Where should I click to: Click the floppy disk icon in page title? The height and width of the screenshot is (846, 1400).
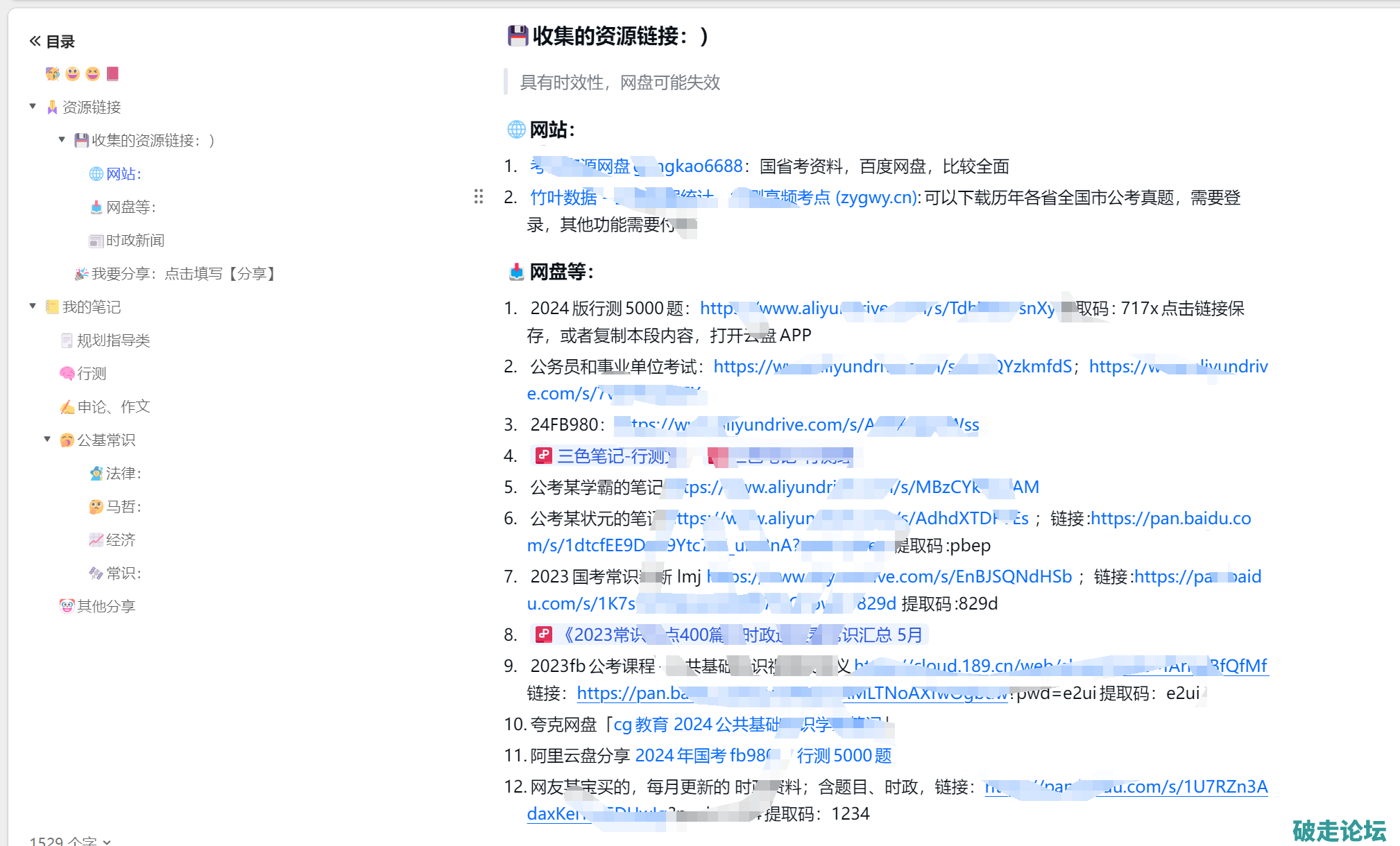pyautogui.click(x=518, y=35)
